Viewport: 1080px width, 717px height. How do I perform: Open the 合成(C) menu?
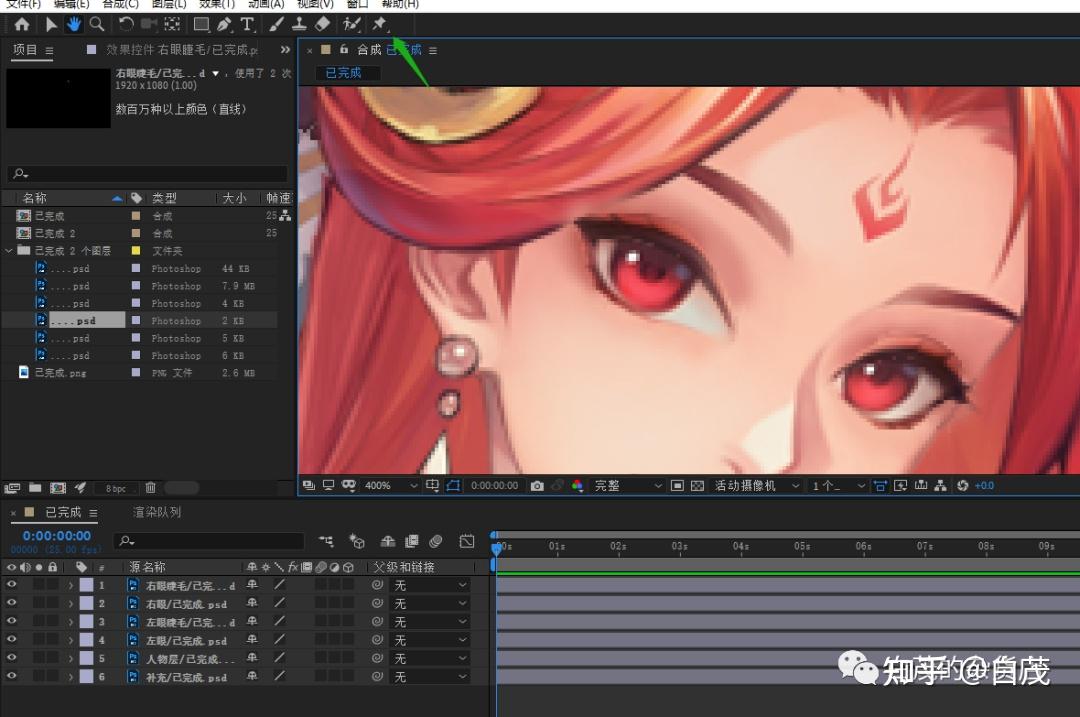(121, 4)
